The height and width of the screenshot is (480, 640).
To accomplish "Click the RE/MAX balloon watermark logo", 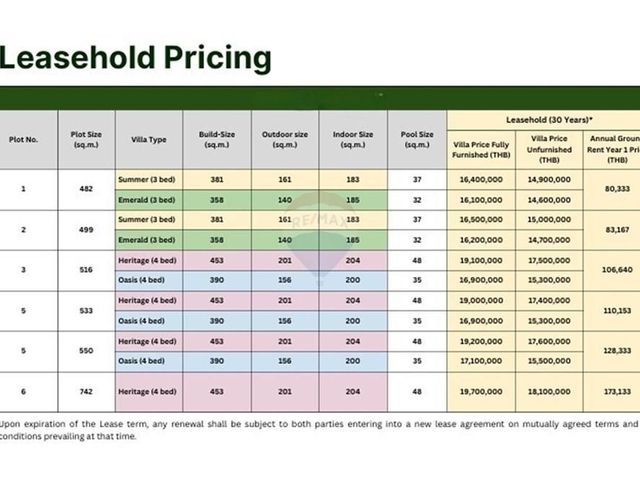I will [320, 239].
